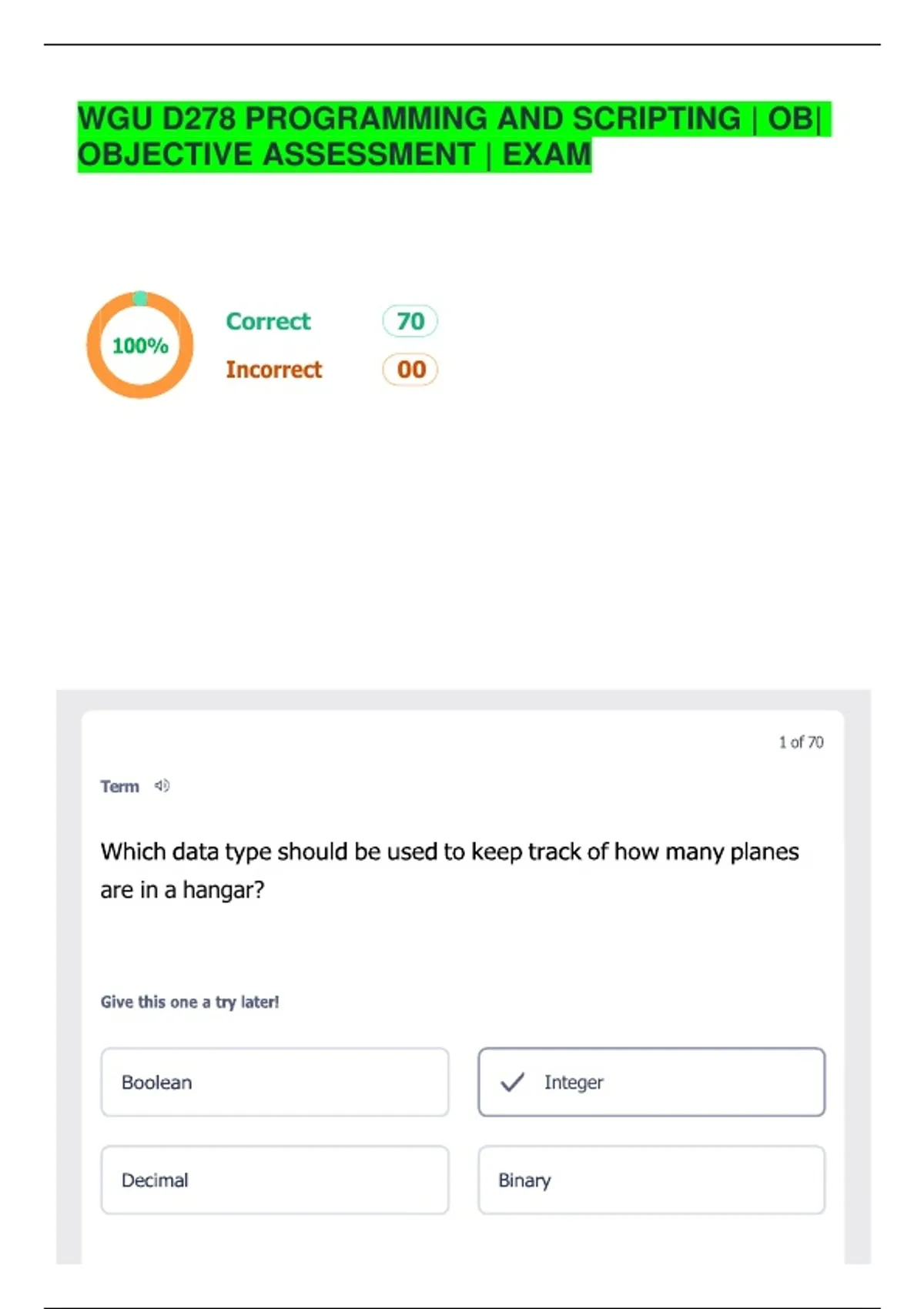Click the Incorrect count badge showing 00
The image size is (924, 1309).
tap(410, 370)
